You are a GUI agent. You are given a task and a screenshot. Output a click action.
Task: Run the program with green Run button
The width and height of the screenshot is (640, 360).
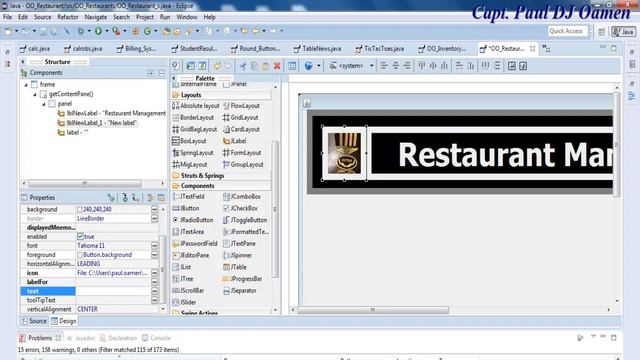pos(98,31)
